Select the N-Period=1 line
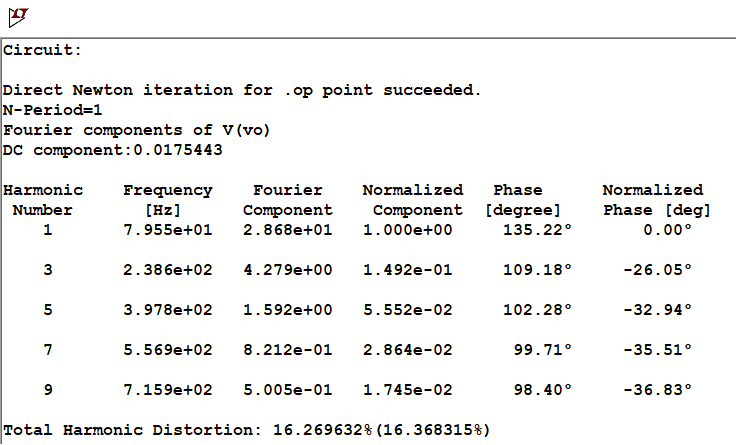Image resolution: width=736 pixels, height=445 pixels. (53, 110)
